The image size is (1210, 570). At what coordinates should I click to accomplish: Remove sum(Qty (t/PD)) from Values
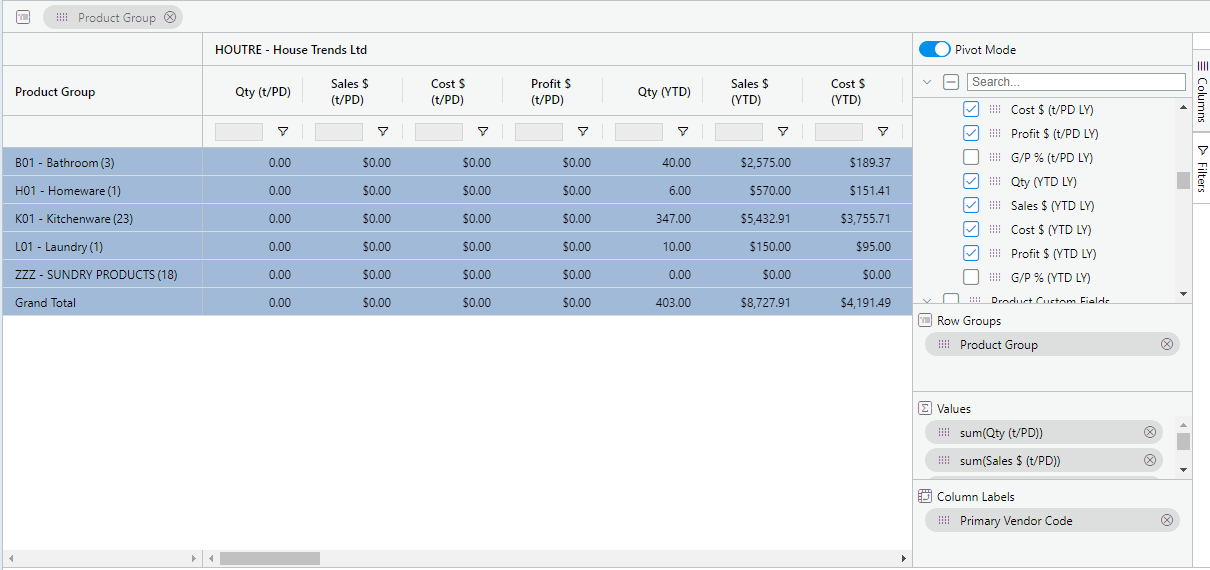click(x=1150, y=433)
